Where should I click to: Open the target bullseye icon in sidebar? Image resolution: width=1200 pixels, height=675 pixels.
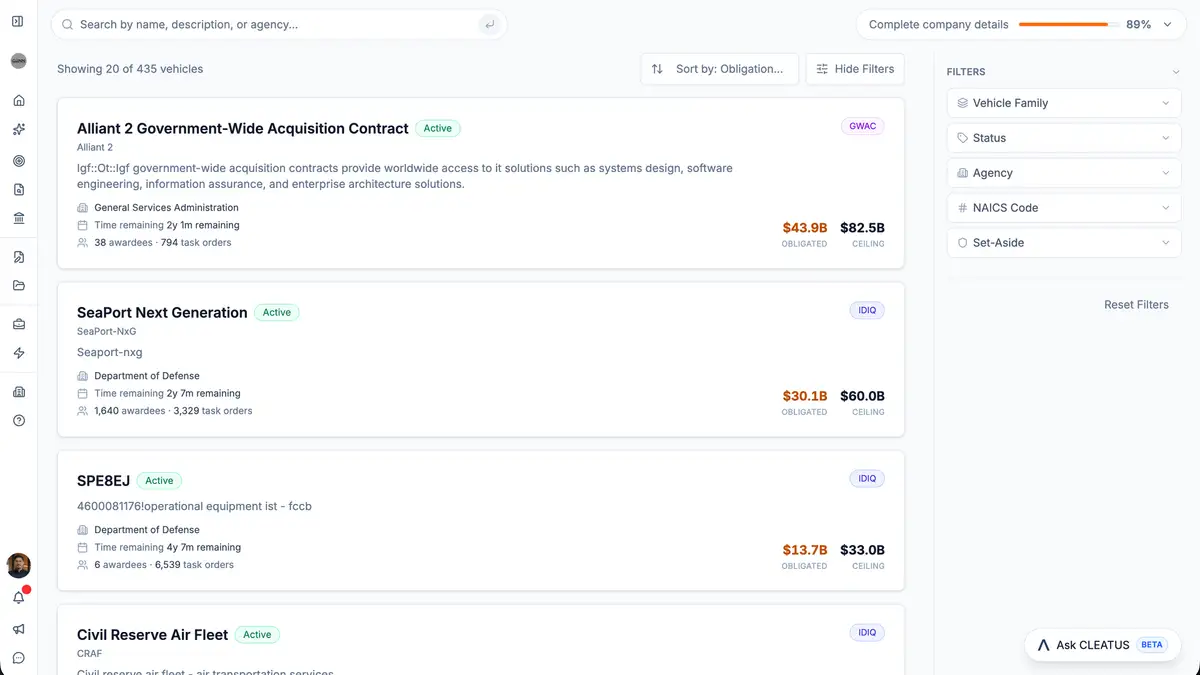coord(18,160)
